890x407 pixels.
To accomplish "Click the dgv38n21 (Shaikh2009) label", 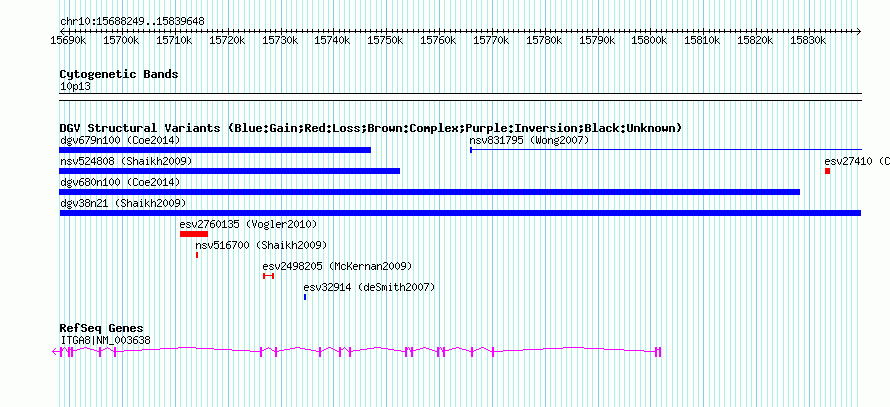I will pos(123,203).
